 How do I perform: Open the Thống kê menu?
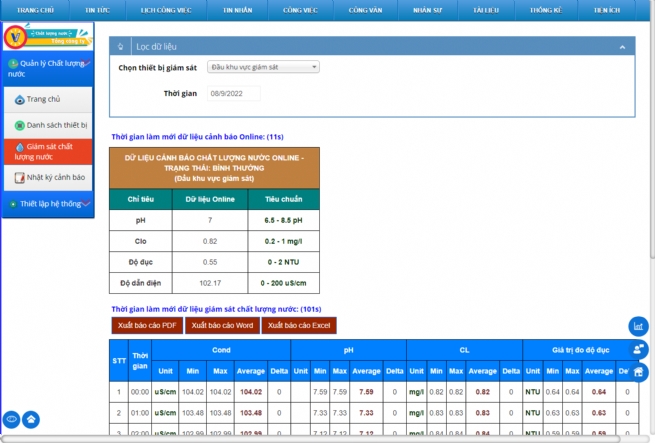pos(549,9)
